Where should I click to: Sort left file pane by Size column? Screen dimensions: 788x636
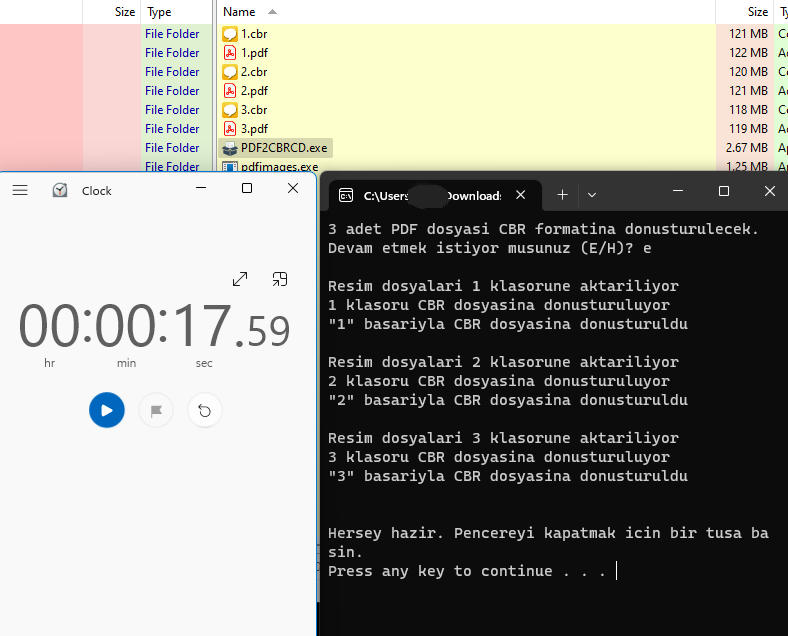click(x=112, y=12)
